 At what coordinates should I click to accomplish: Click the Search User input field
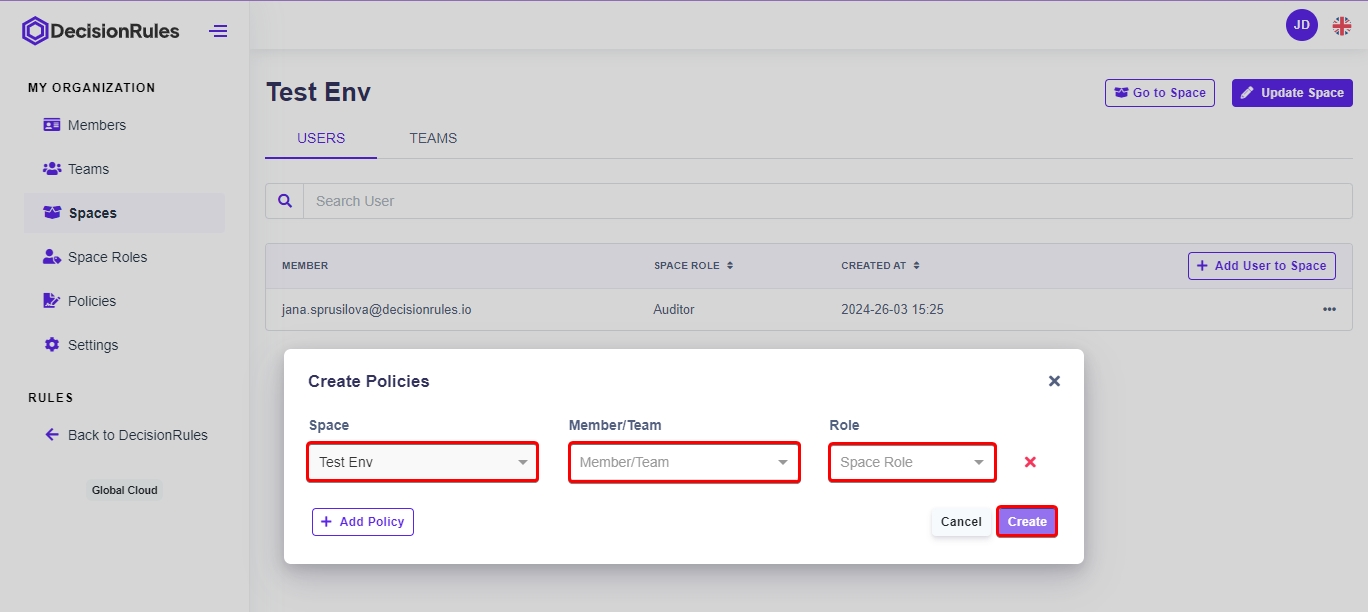(827, 201)
